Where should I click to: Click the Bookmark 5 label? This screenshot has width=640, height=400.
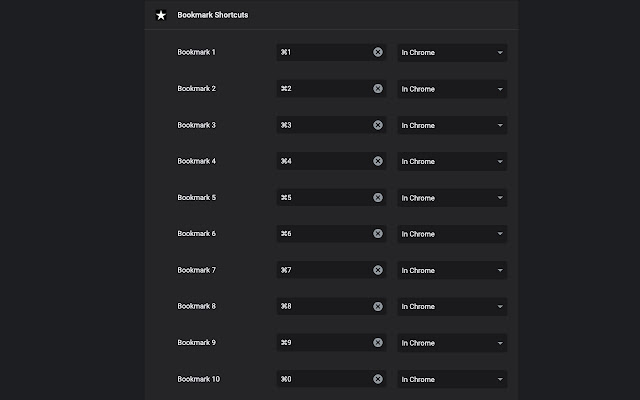coord(196,198)
